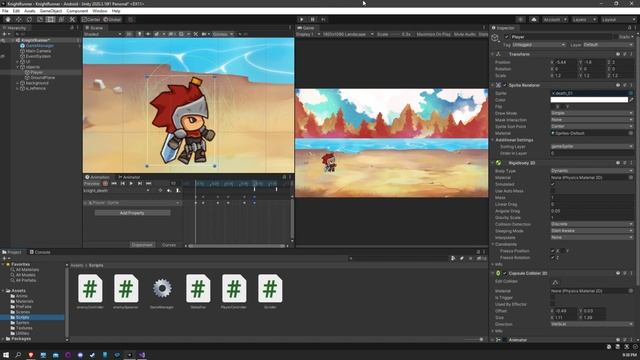
Task: Go to next keyframe in Animation window
Action: 140,184
